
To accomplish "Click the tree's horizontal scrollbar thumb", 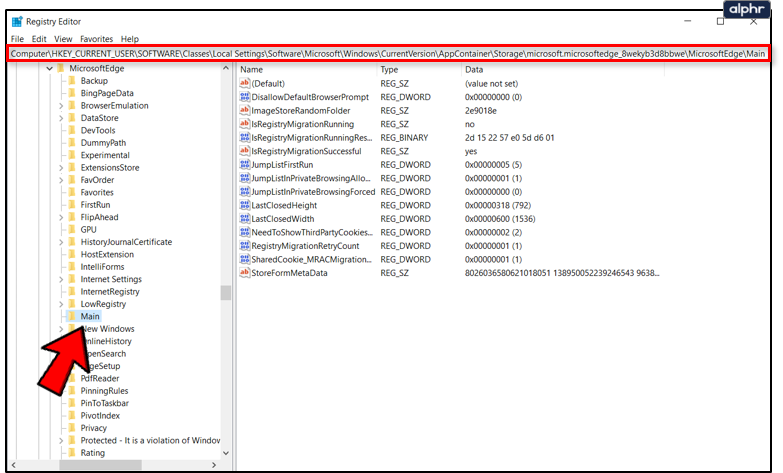I will 100,465.
